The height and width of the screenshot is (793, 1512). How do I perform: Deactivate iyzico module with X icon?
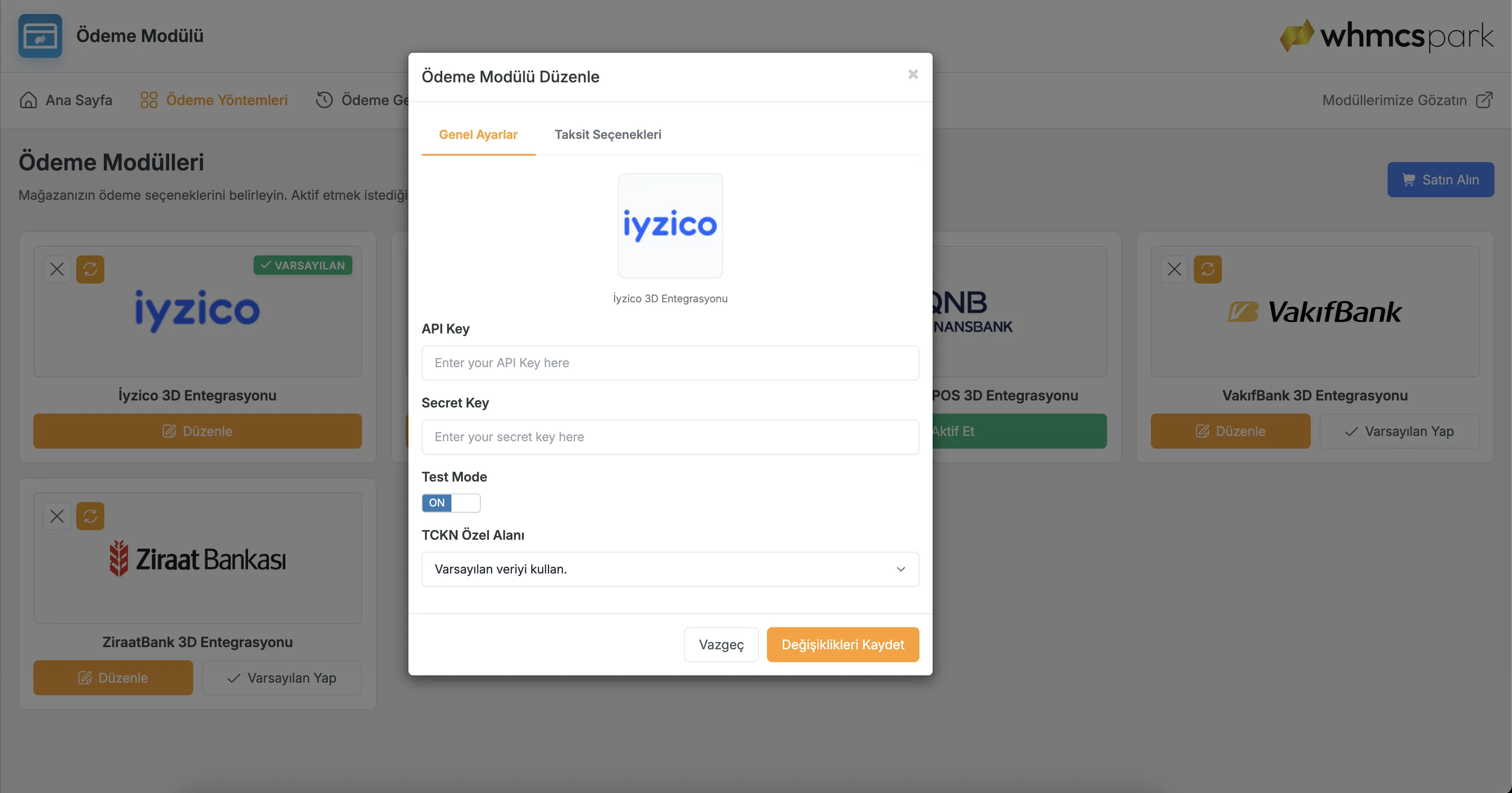pyautogui.click(x=57, y=269)
